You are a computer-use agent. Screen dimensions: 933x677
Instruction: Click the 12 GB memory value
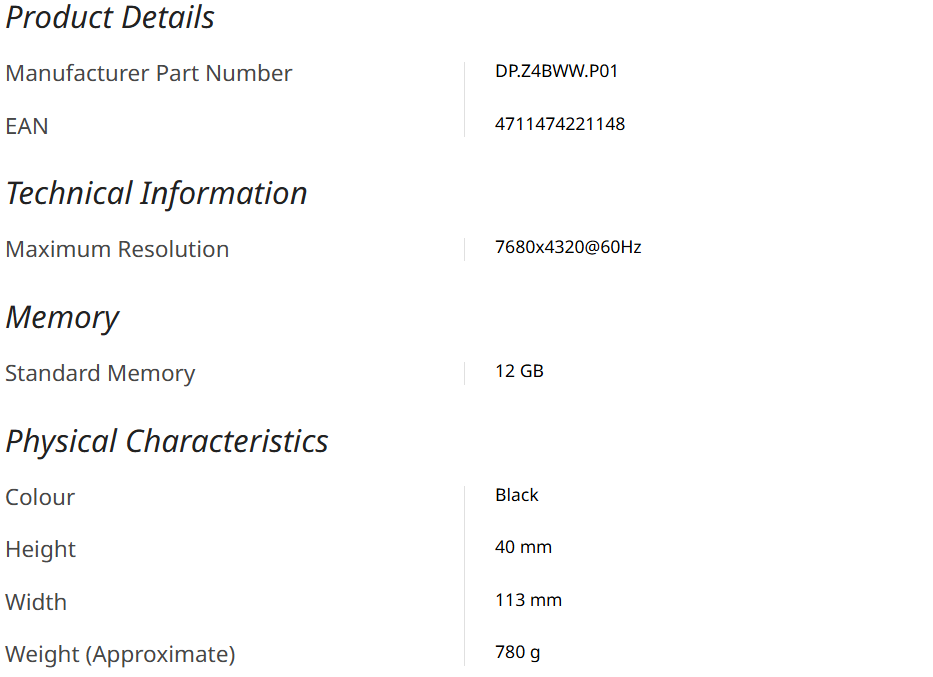point(519,371)
